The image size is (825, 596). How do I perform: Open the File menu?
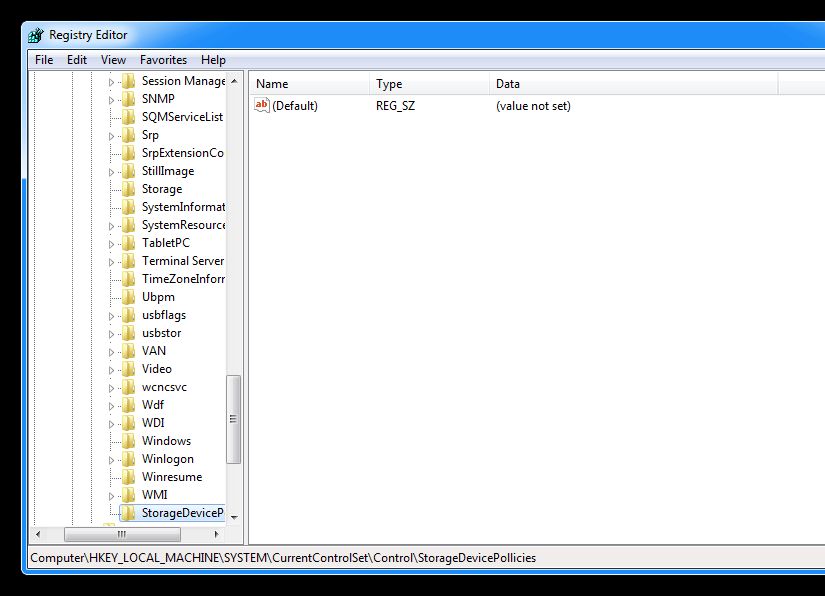tap(44, 60)
